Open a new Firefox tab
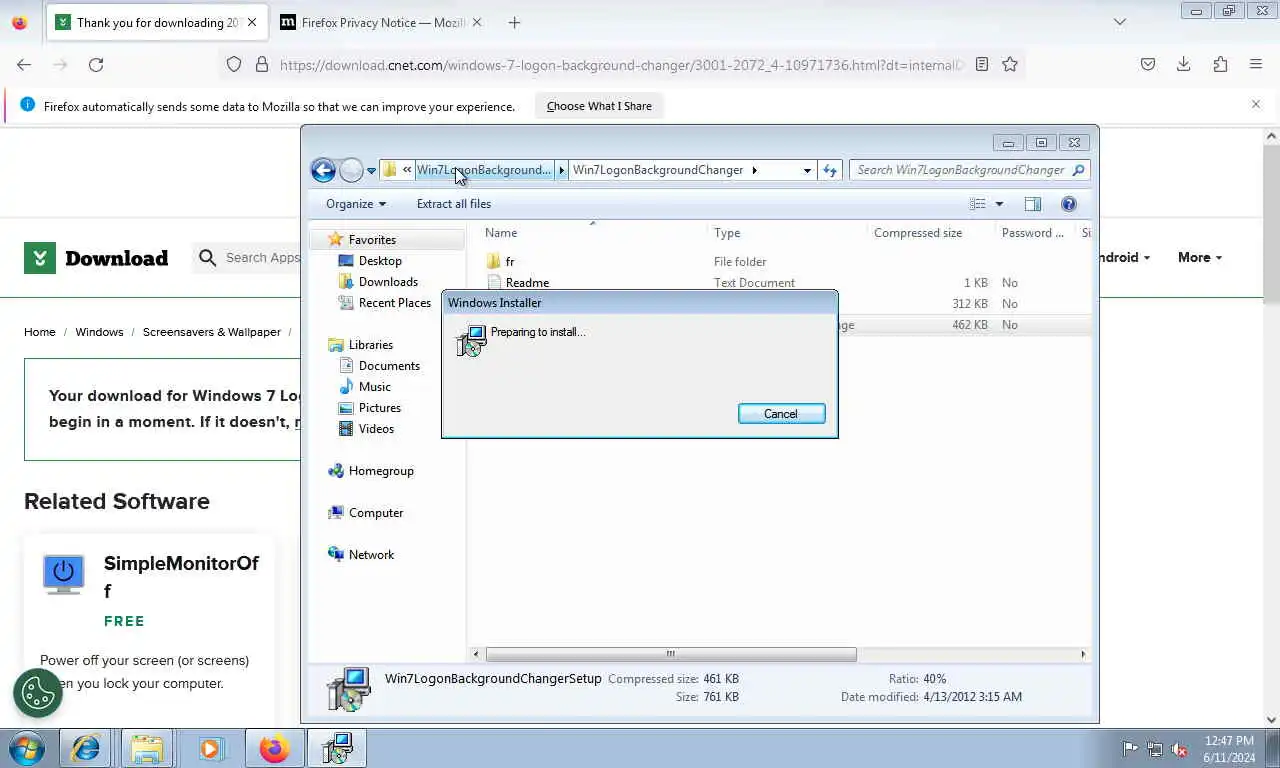This screenshot has width=1280, height=768. (514, 22)
